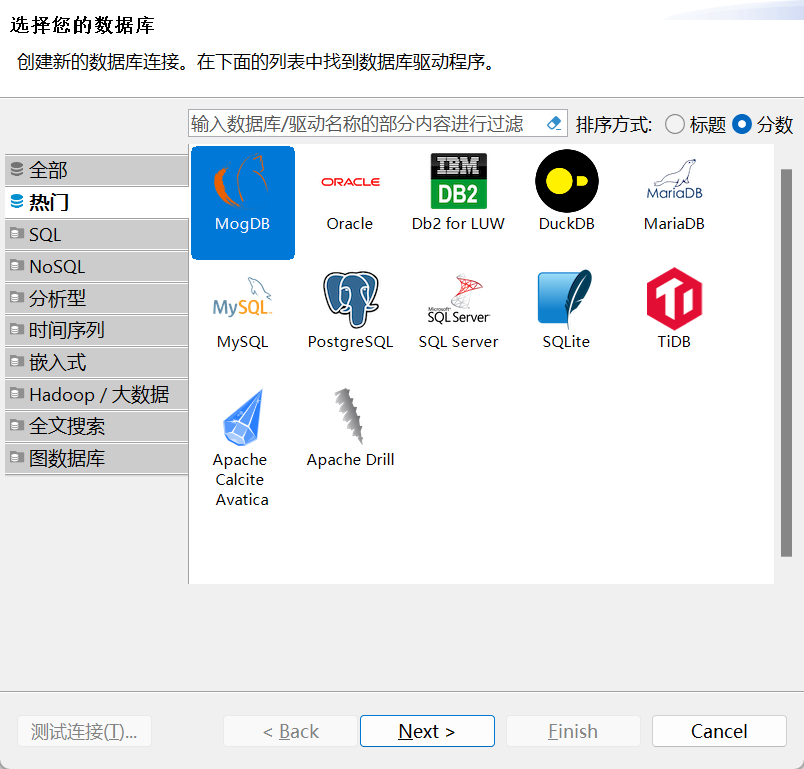
Task: Open the 嵌入式 category
Action: [97, 362]
